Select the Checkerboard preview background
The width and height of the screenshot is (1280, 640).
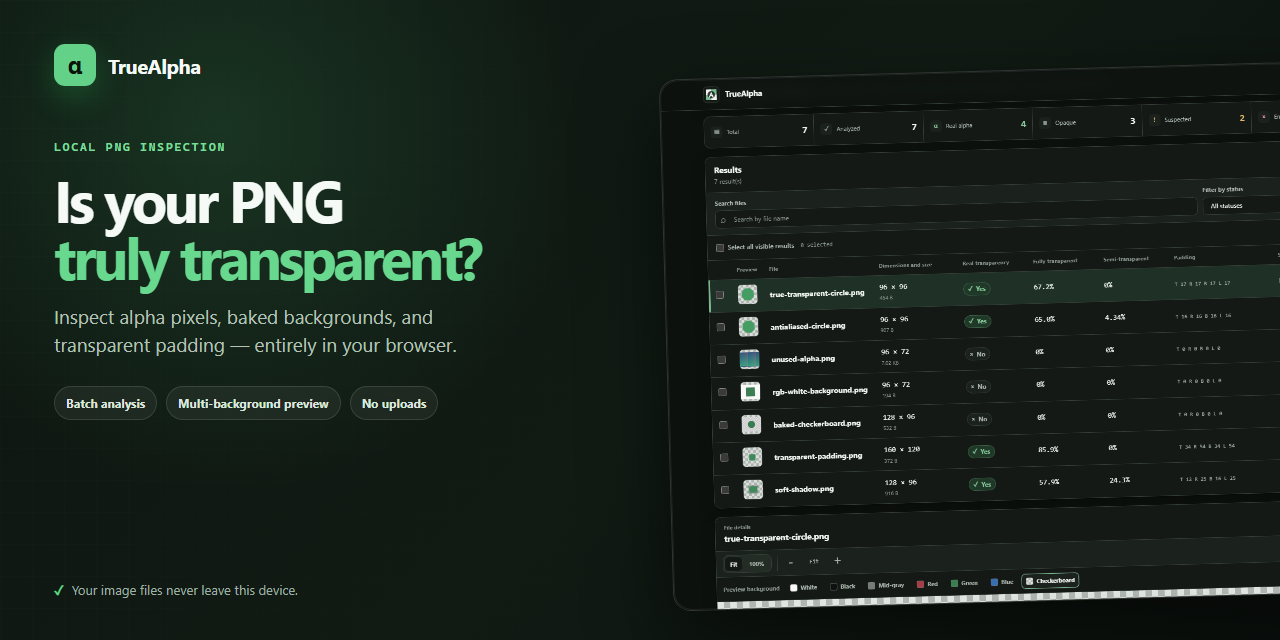click(1050, 580)
